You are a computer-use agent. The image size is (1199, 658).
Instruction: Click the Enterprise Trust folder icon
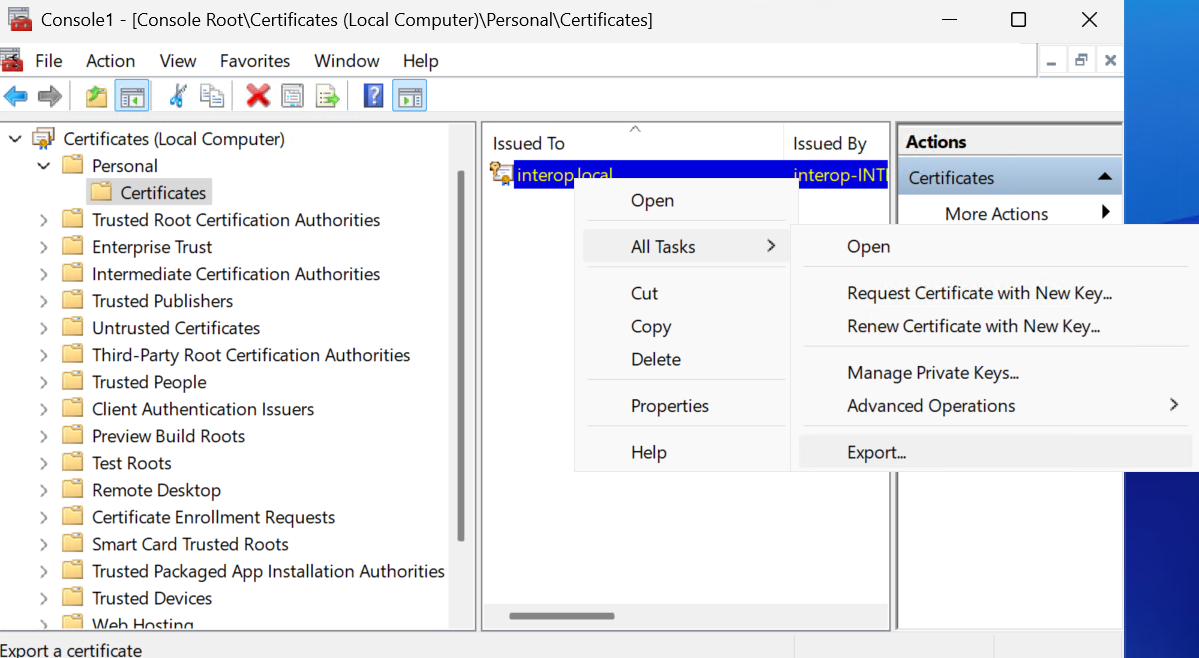[73, 246]
